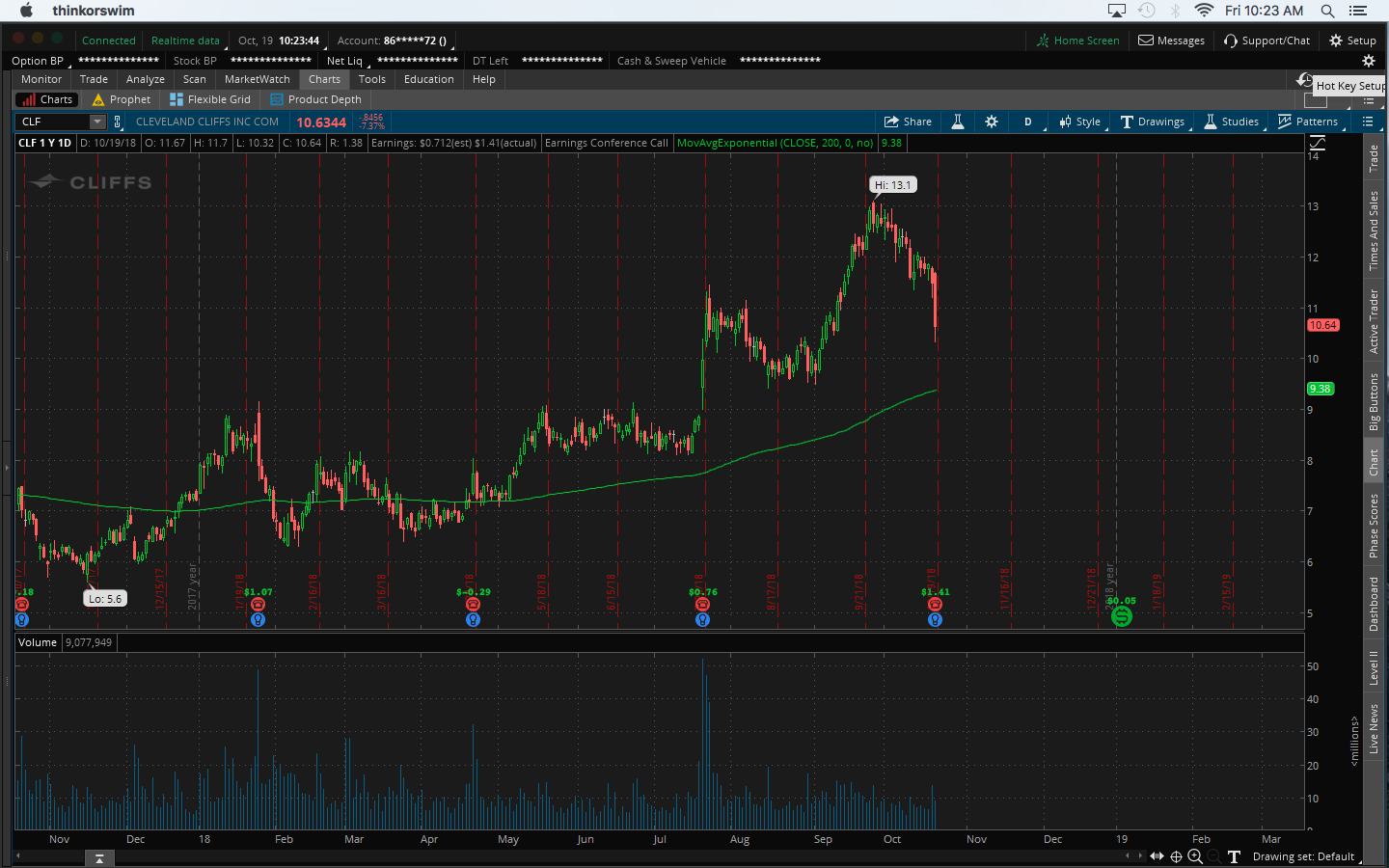This screenshot has height=868, width=1389.
Task: Switch to the Analyze tab
Action: point(145,79)
